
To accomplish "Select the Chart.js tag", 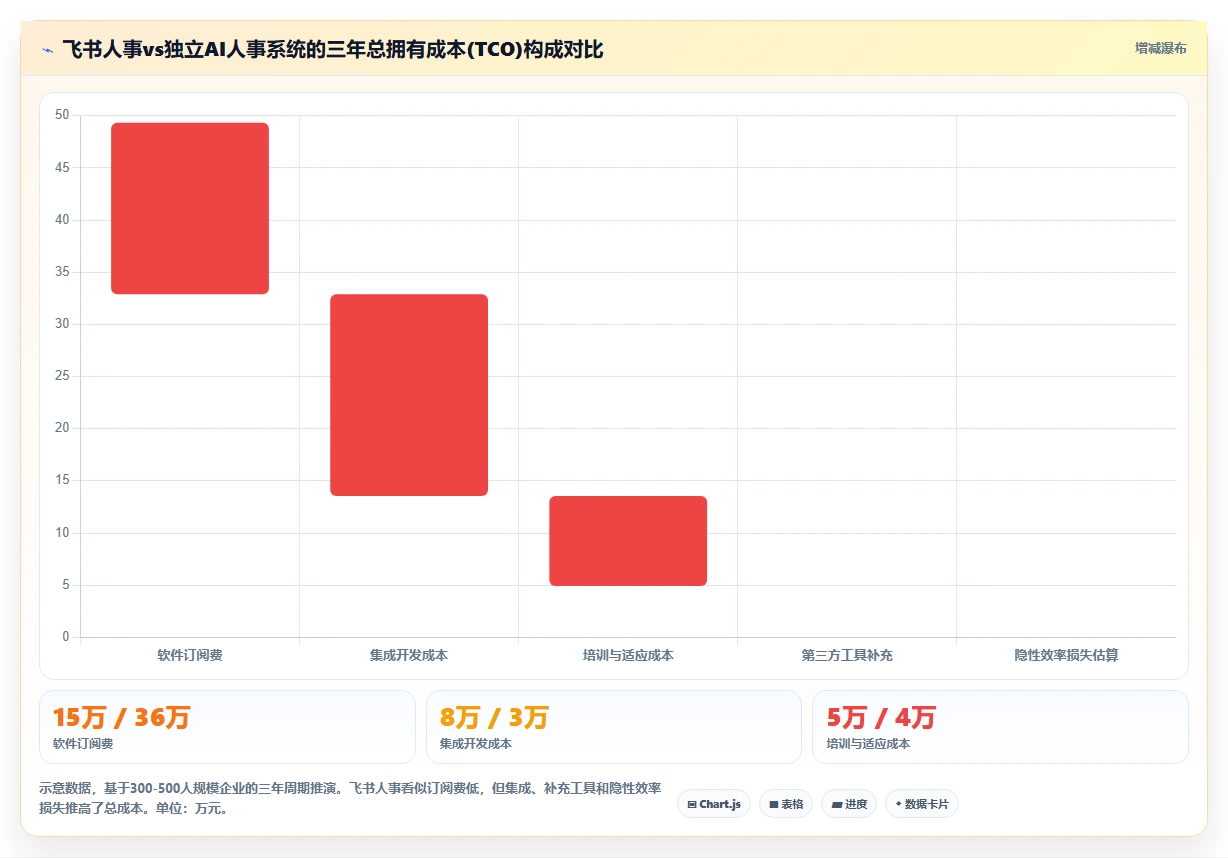I will click(x=714, y=804).
